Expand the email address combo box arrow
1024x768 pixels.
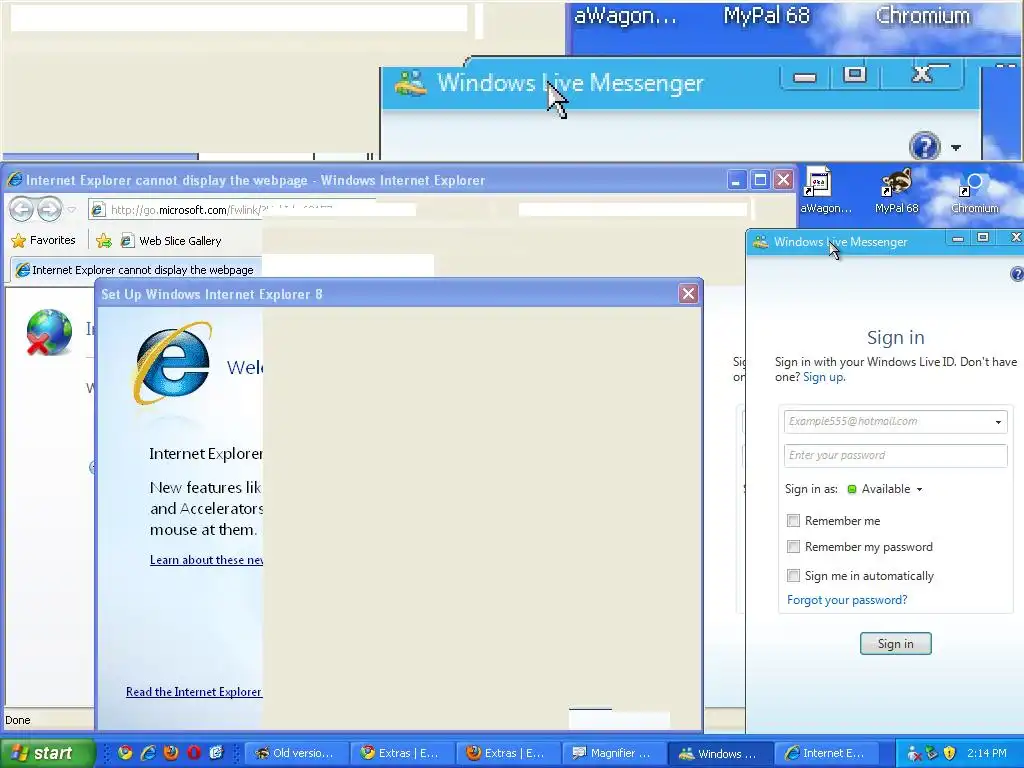pyautogui.click(x=999, y=422)
